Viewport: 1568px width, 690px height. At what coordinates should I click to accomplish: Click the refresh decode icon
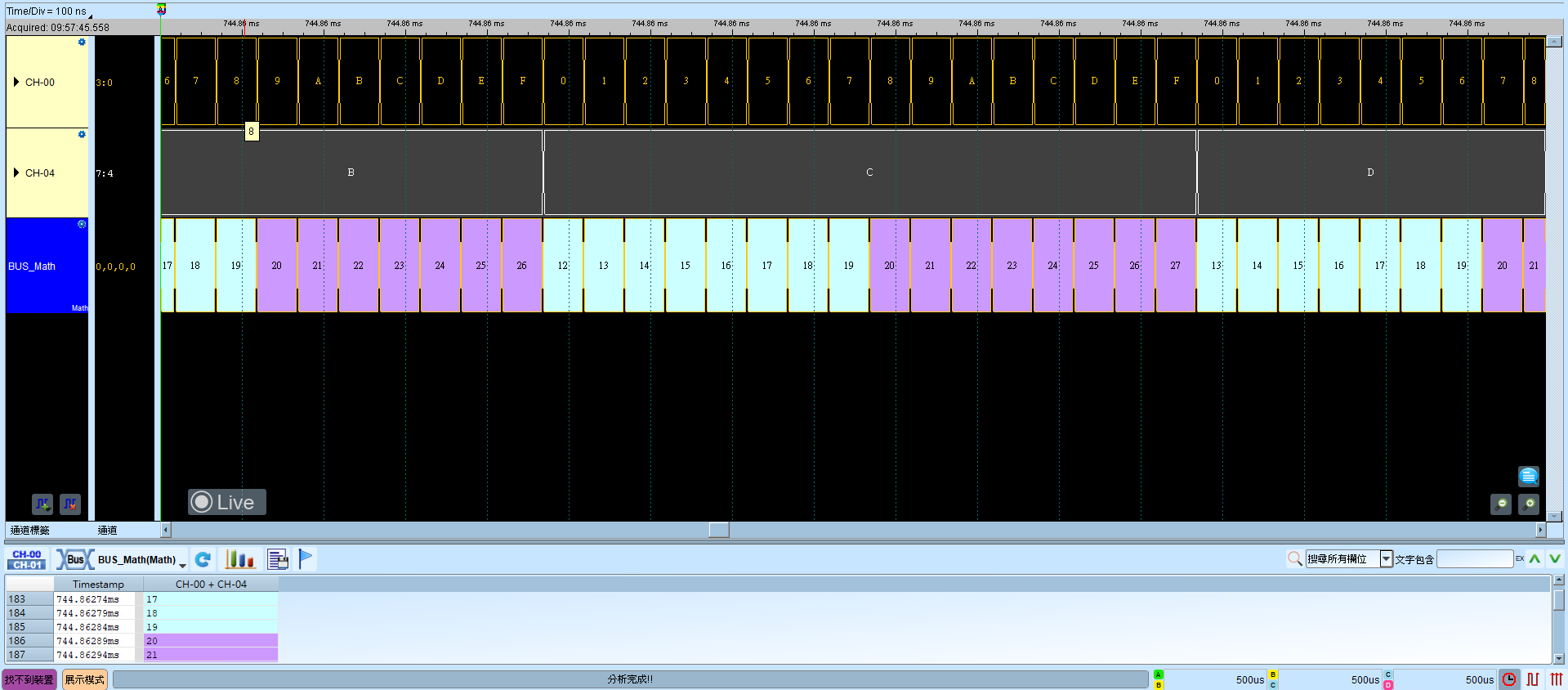tap(203, 559)
